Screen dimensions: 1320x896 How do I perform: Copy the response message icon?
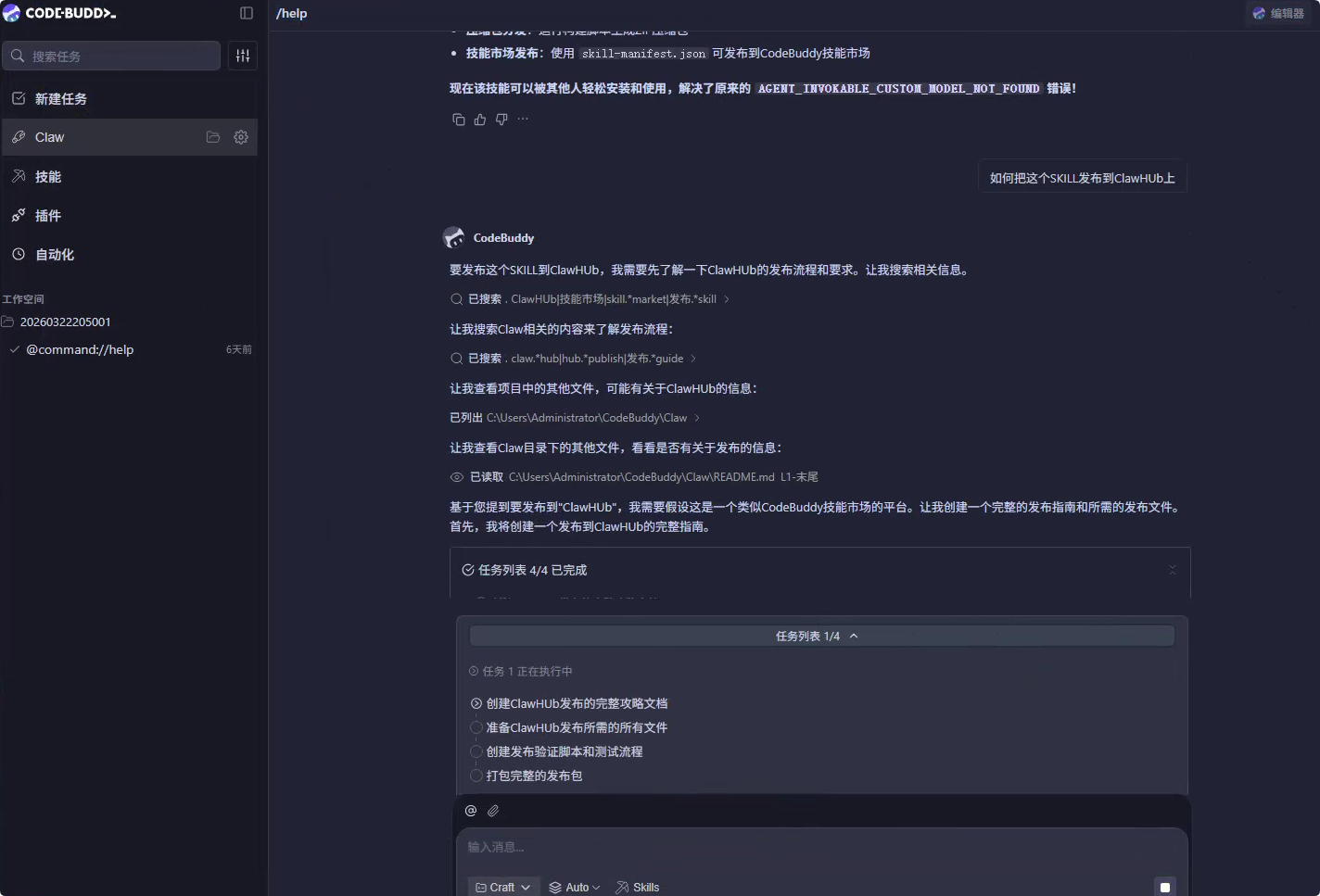(x=458, y=119)
